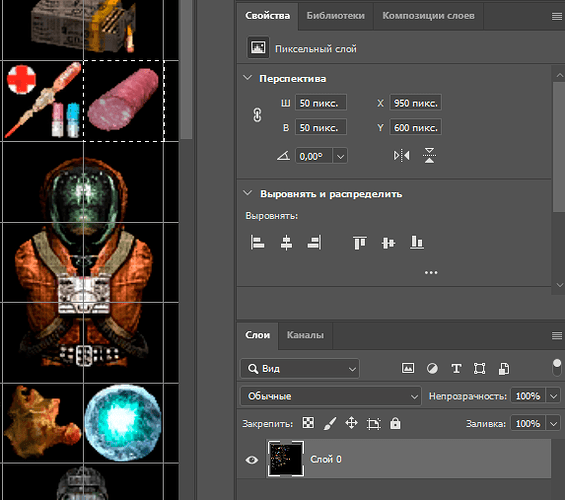Screen dimensions: 565x500
Task: Click the amber rock artifact sprite
Action: [x=42, y=421]
